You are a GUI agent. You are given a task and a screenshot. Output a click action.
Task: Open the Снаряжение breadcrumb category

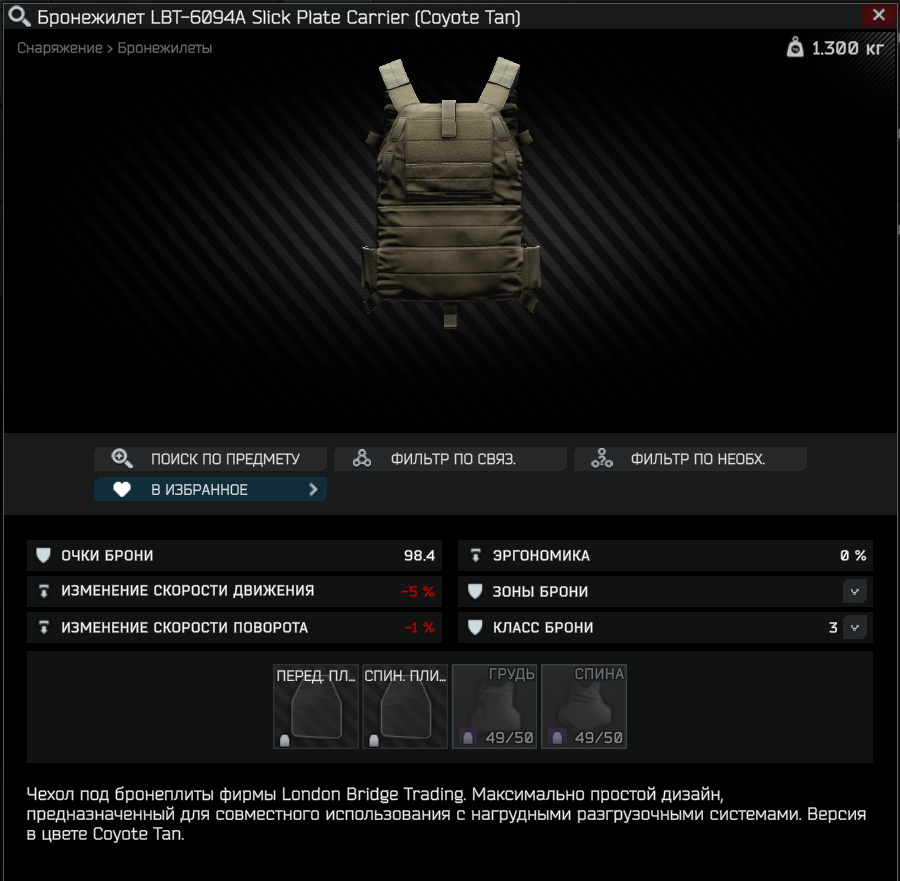[60, 48]
